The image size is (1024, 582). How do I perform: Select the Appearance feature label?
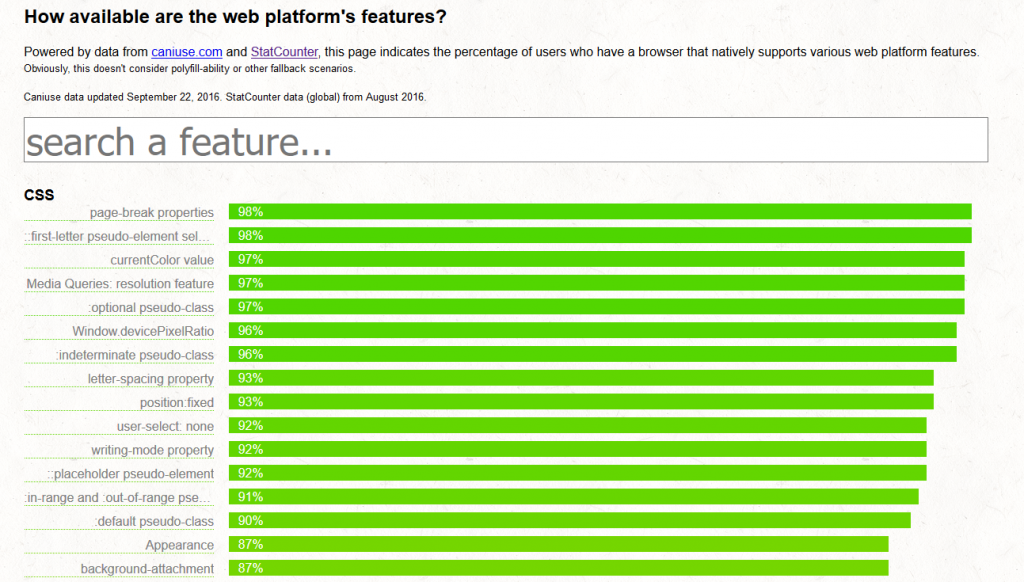(179, 545)
